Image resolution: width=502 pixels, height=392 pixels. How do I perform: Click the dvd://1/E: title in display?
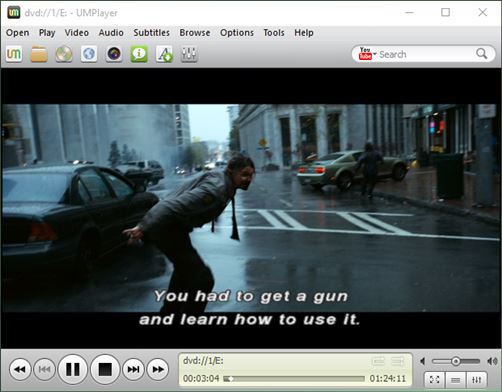(203, 361)
